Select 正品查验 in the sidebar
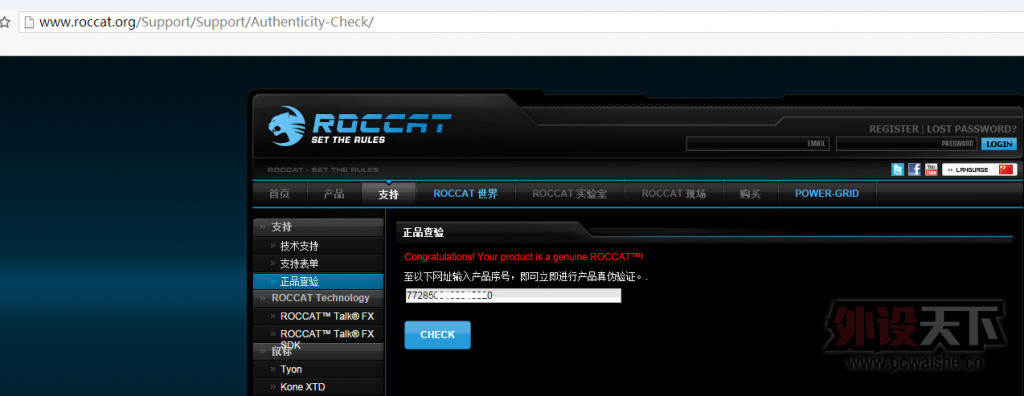This screenshot has height=396, width=1024. pyautogui.click(x=318, y=282)
